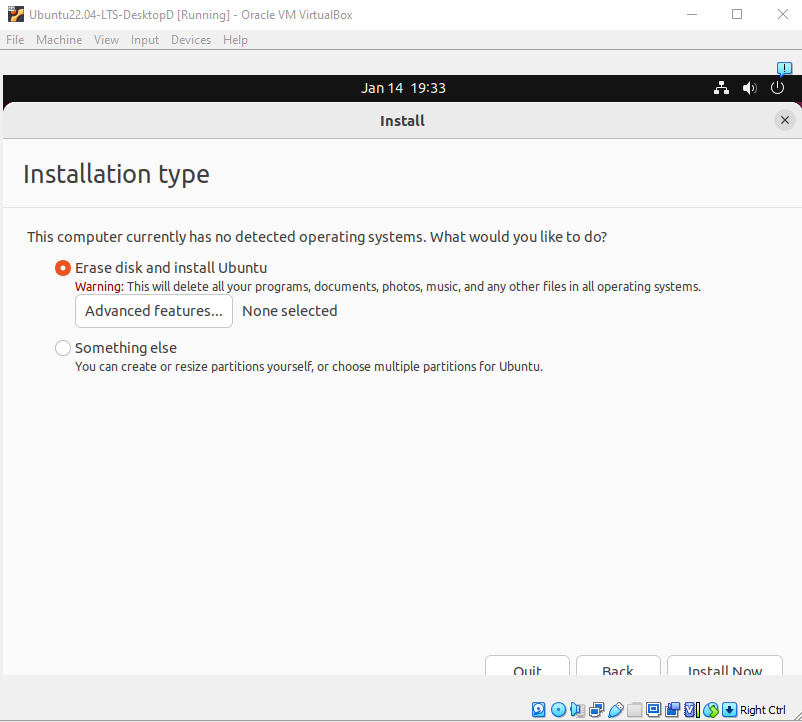Click the USB devices status icon
The height and width of the screenshot is (722, 802).
[616, 710]
